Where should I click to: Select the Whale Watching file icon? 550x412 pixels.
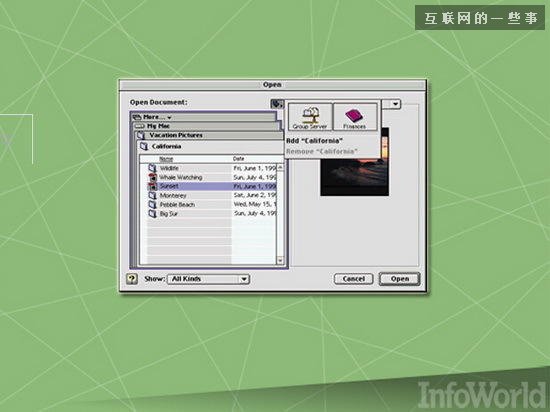tap(152, 177)
